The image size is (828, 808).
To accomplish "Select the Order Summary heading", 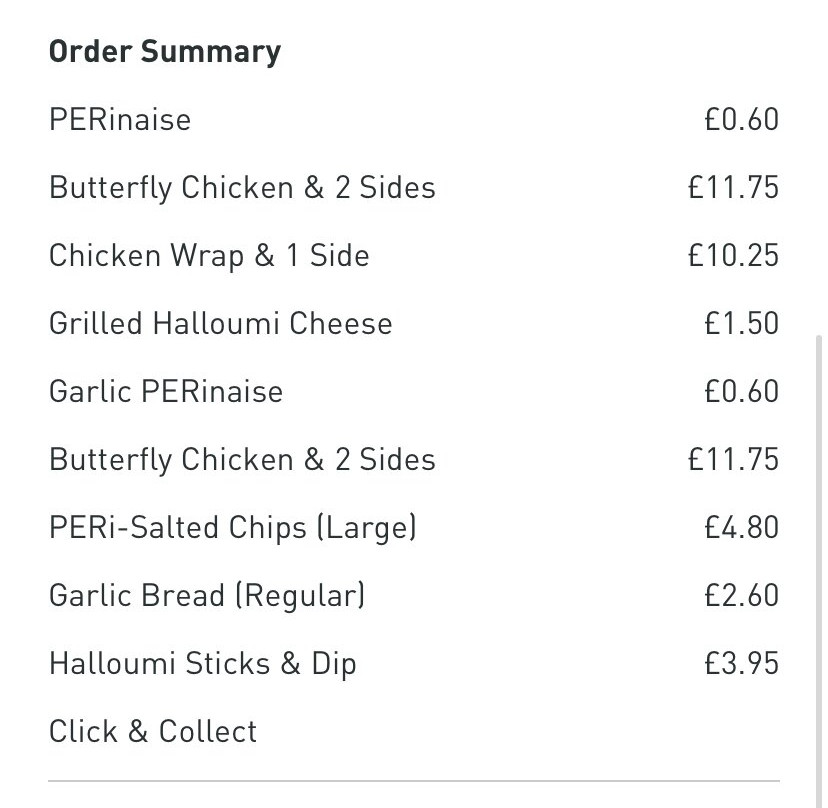I will point(165,52).
